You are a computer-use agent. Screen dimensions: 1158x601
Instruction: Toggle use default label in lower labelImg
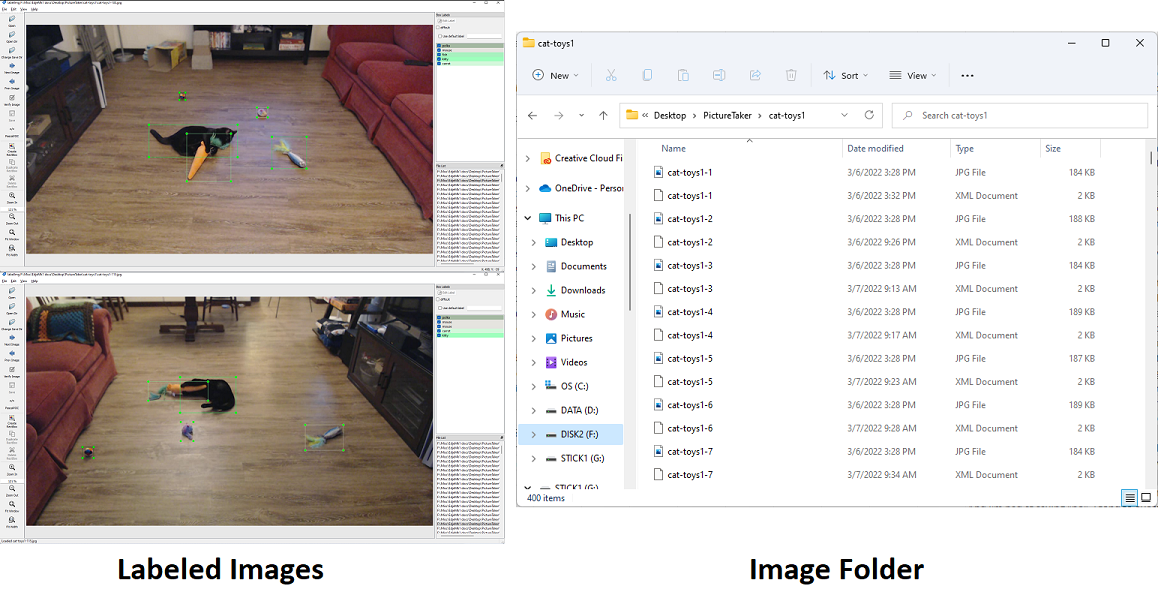pos(440,308)
